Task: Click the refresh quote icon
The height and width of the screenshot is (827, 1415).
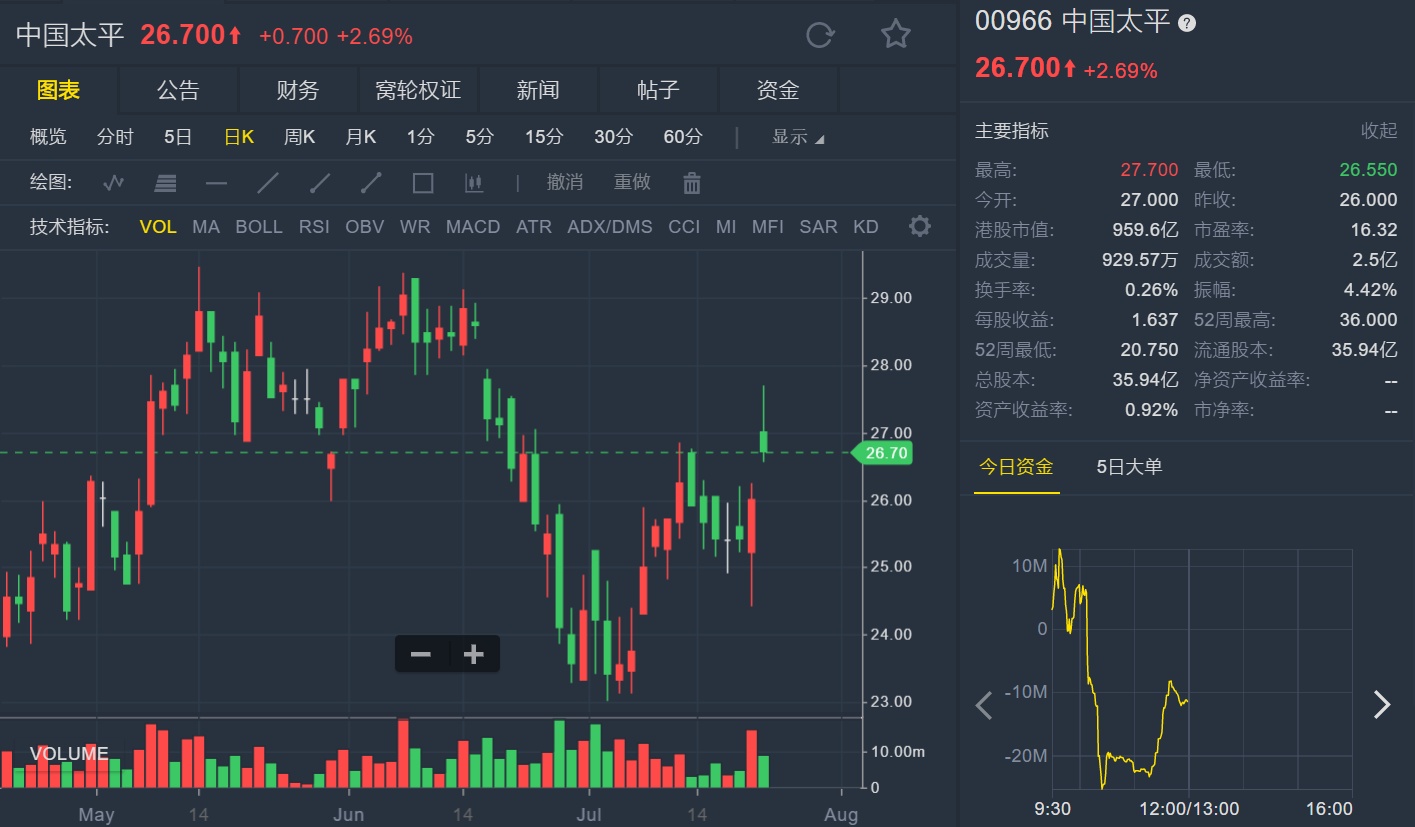Action: coord(820,35)
